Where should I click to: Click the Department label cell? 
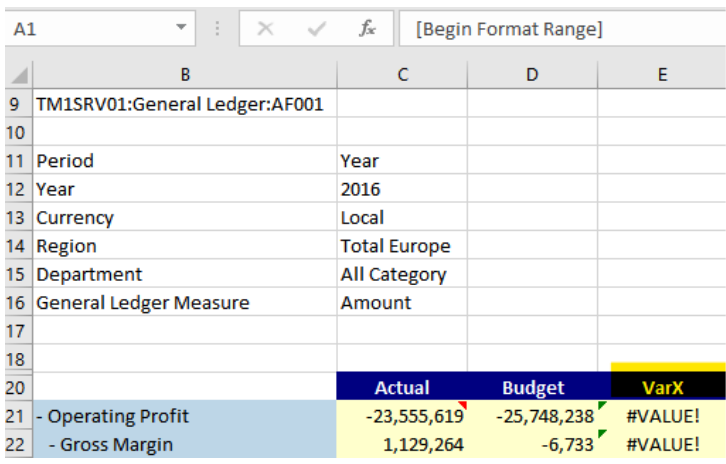[185, 274]
